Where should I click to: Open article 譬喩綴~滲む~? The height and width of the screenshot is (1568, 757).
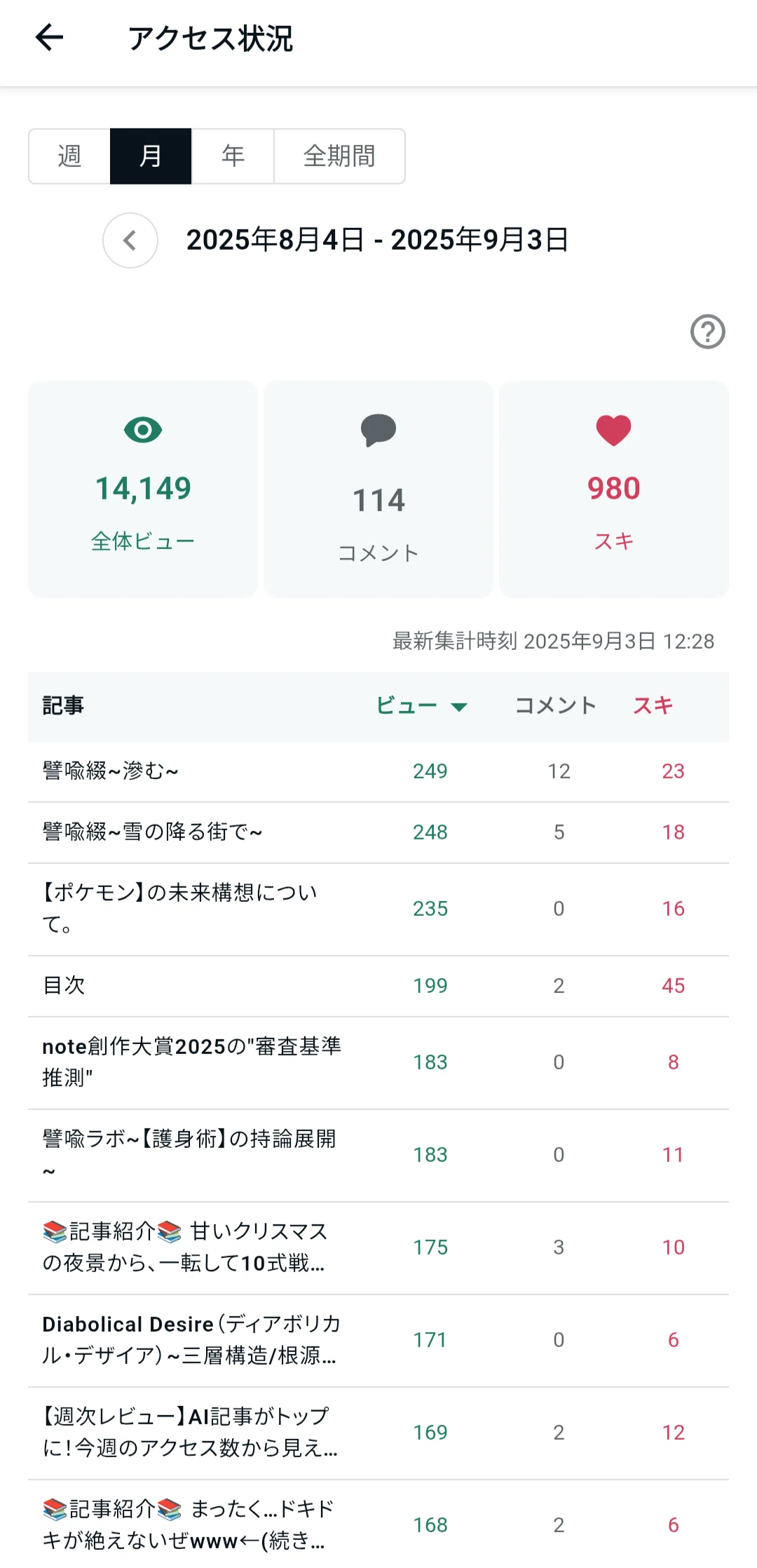coord(378,771)
